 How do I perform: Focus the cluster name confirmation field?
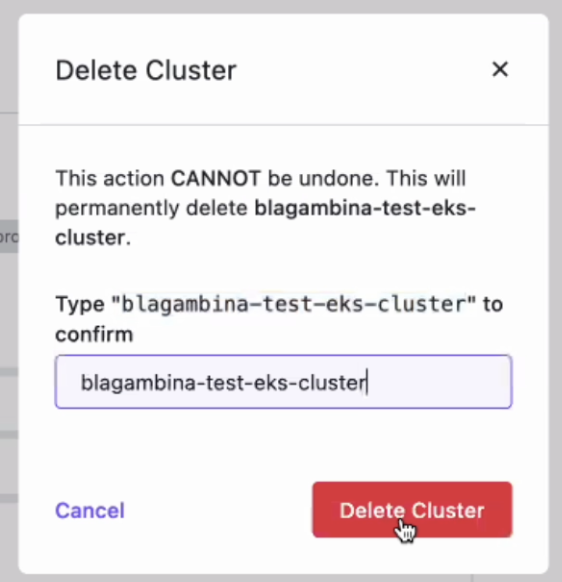(x=284, y=382)
